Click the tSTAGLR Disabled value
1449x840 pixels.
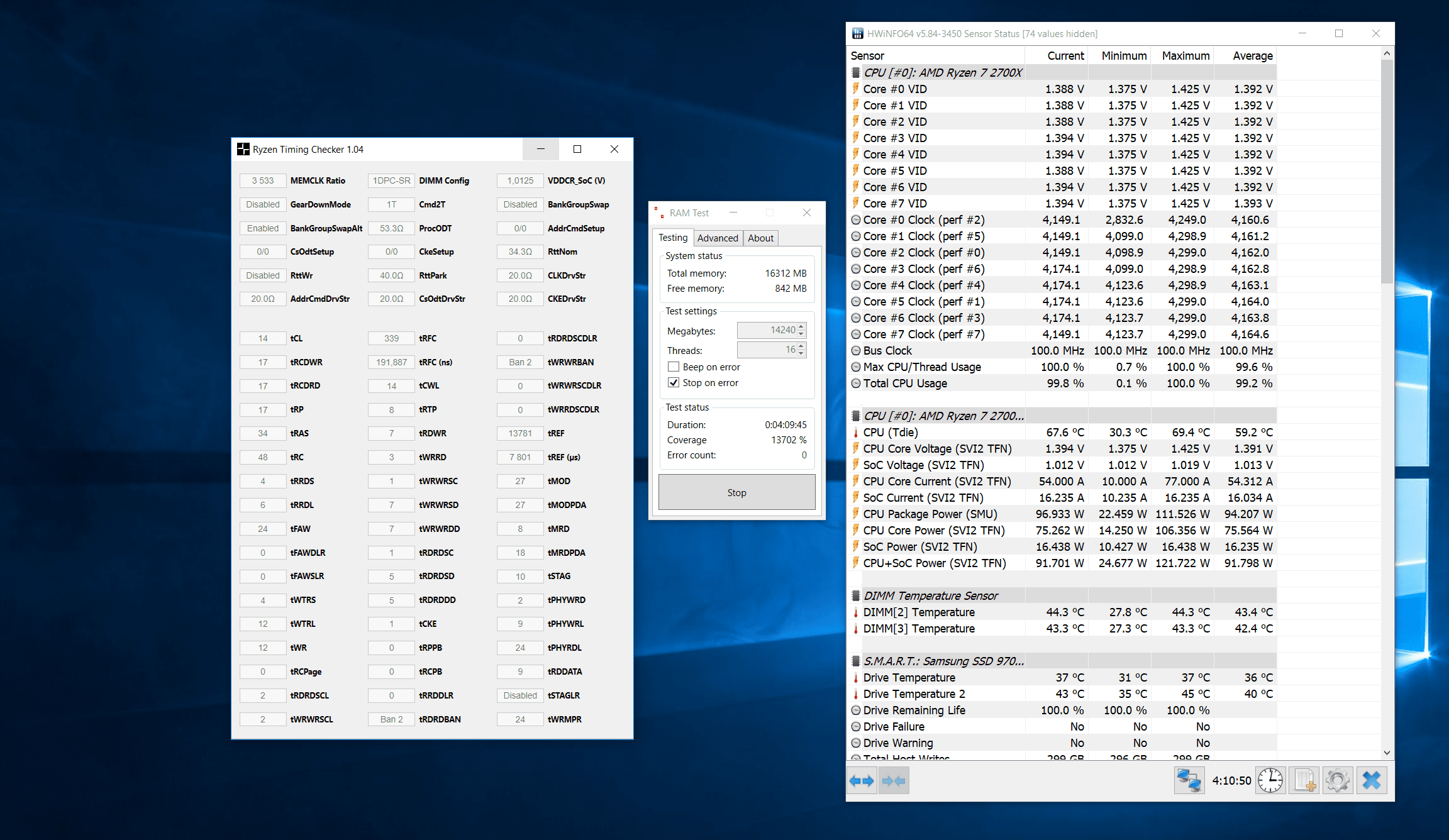(x=520, y=695)
